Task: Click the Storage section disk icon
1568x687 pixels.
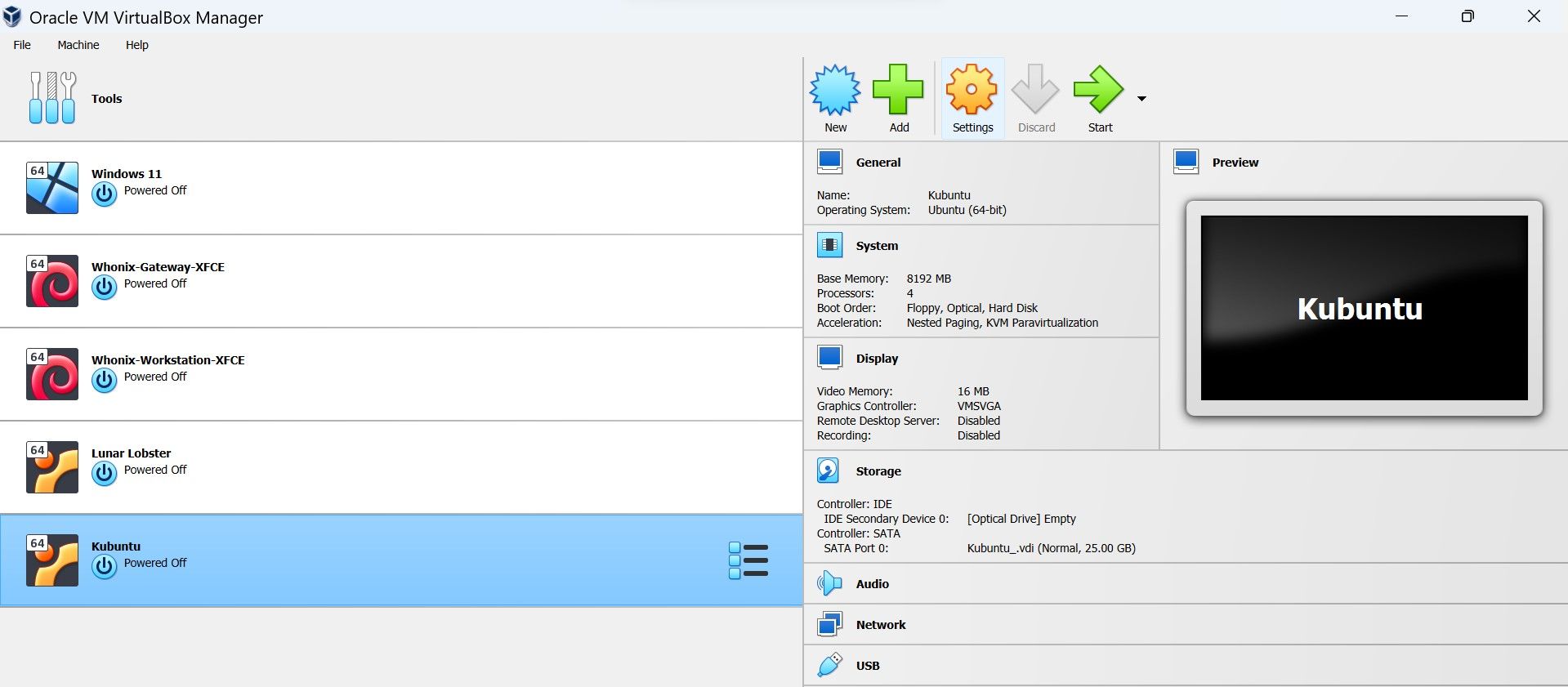Action: (829, 471)
